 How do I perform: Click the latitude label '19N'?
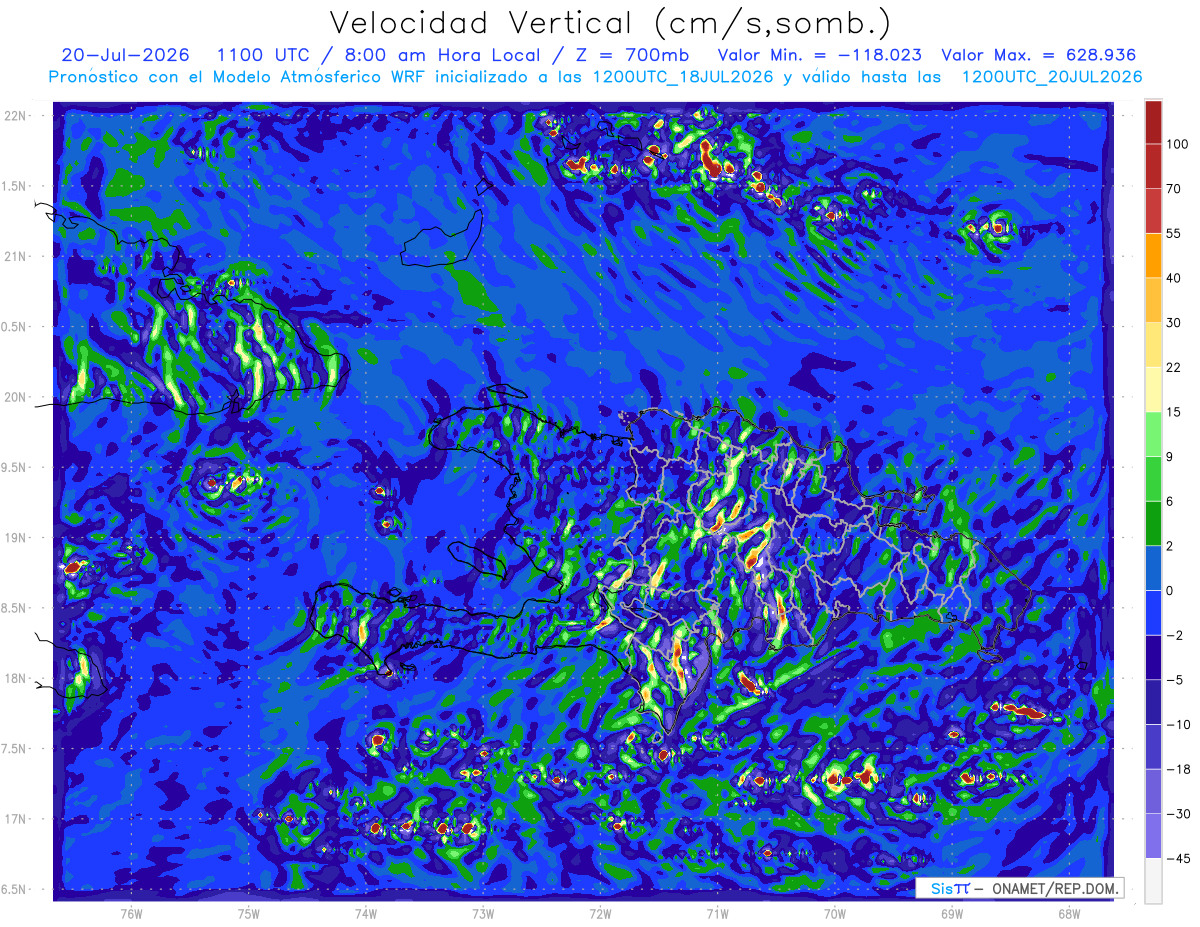coord(17,538)
